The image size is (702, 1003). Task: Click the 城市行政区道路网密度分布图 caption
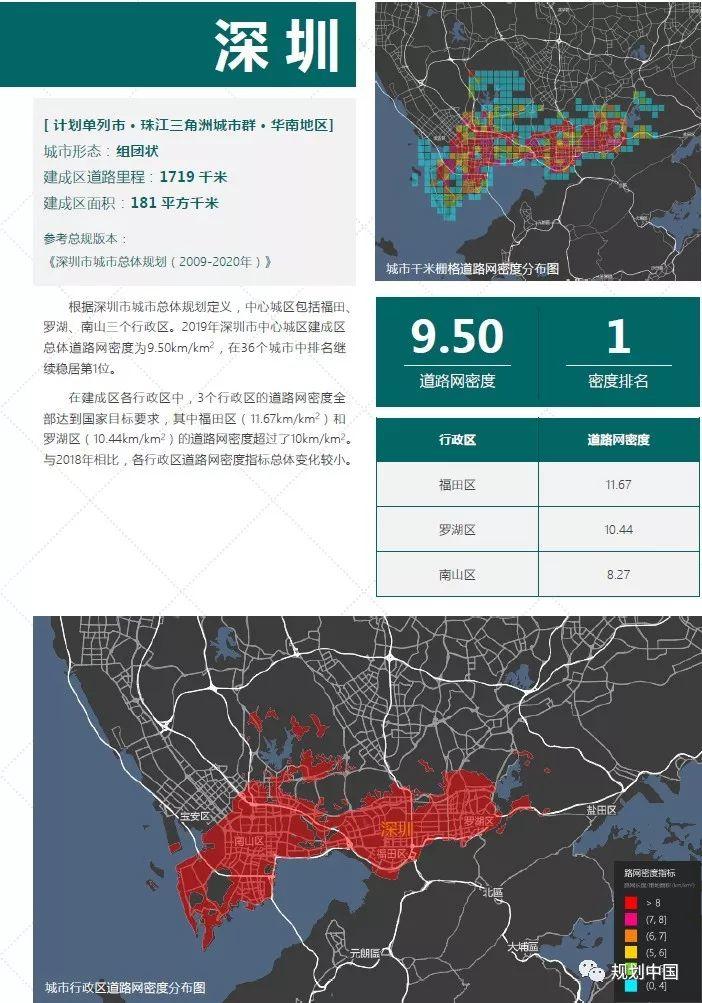click(x=125, y=988)
